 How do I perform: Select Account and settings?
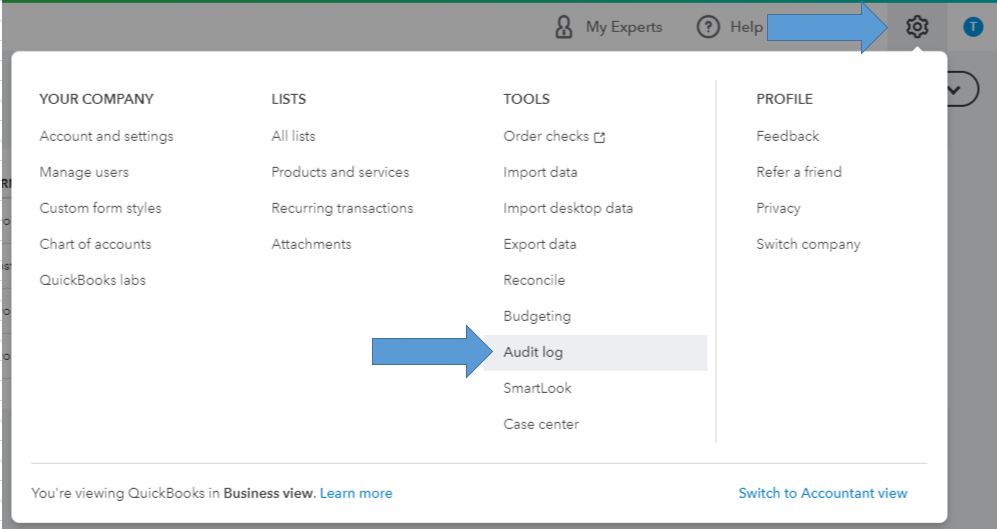pyautogui.click(x=106, y=136)
